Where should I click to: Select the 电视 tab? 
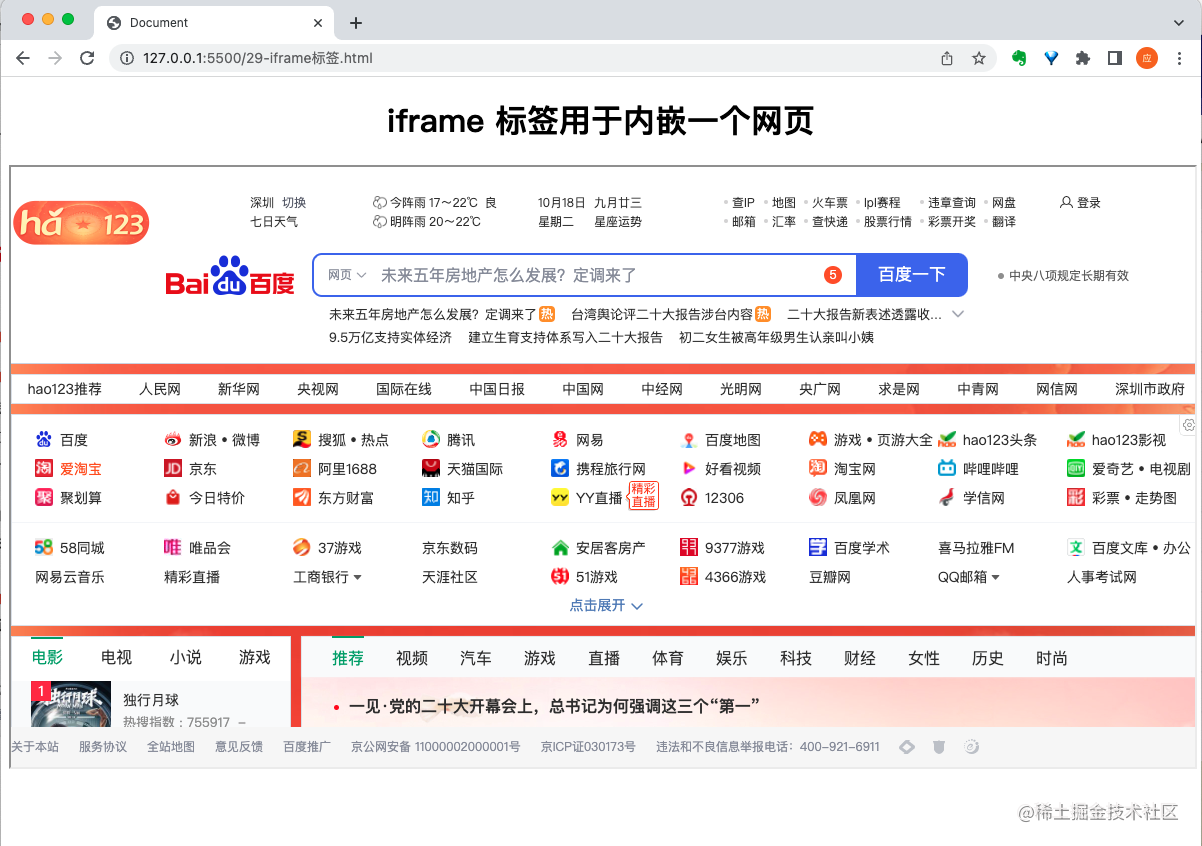click(116, 657)
